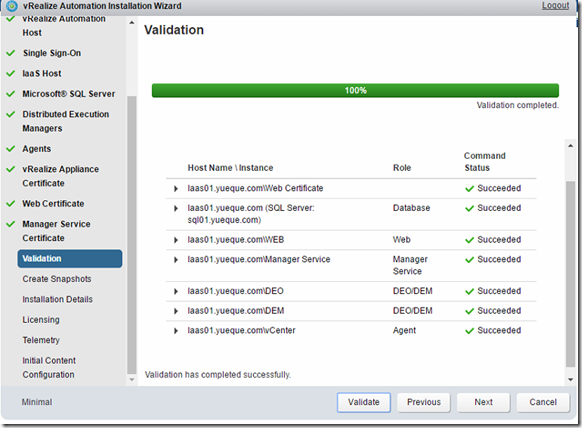Open the Agents wizard step
The image size is (582, 428).
tap(36, 149)
